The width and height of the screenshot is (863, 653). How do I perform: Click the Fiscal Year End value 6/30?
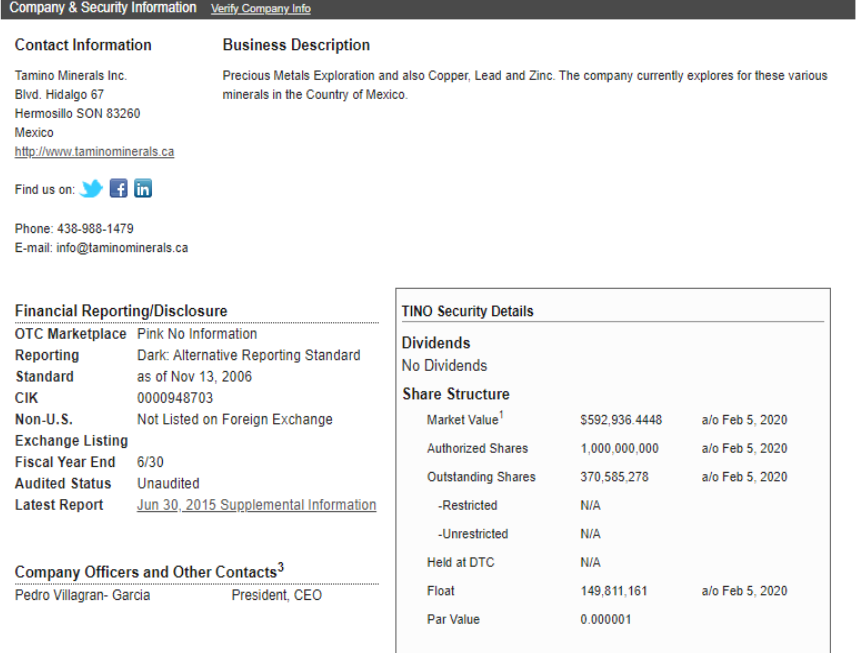coord(150,462)
